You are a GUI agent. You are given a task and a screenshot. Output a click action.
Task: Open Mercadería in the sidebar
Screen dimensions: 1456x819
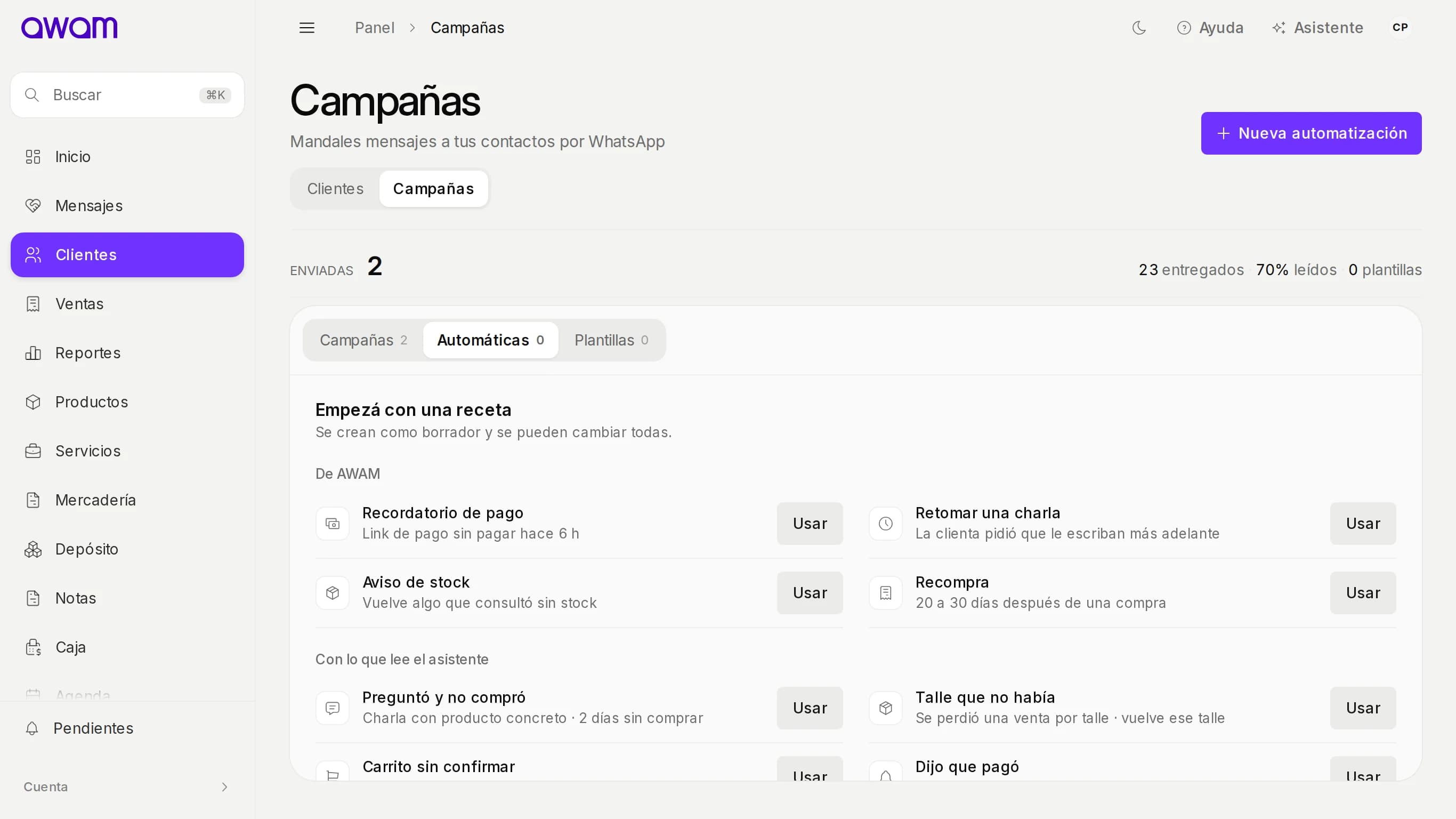127,501
